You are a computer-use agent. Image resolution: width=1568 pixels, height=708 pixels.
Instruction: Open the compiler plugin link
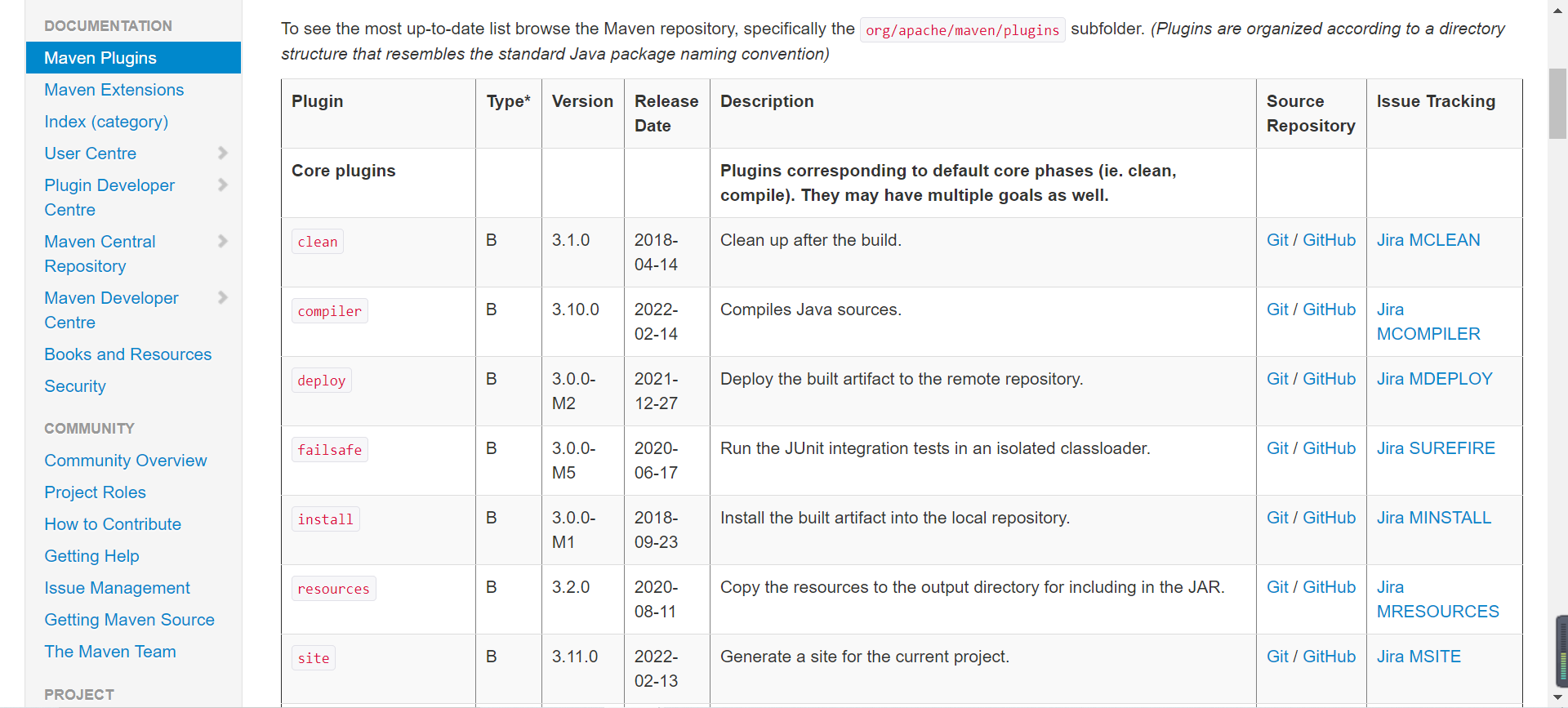330,311
